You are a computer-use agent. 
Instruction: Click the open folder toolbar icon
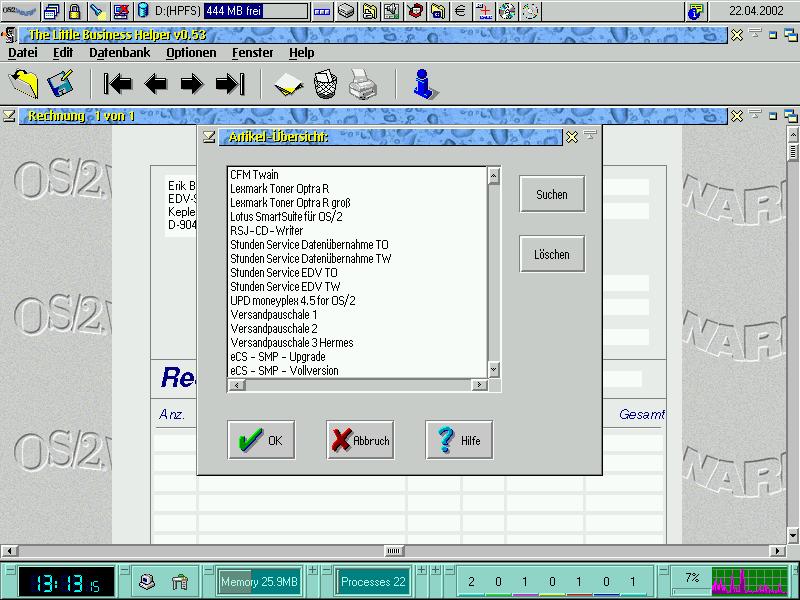pos(23,83)
